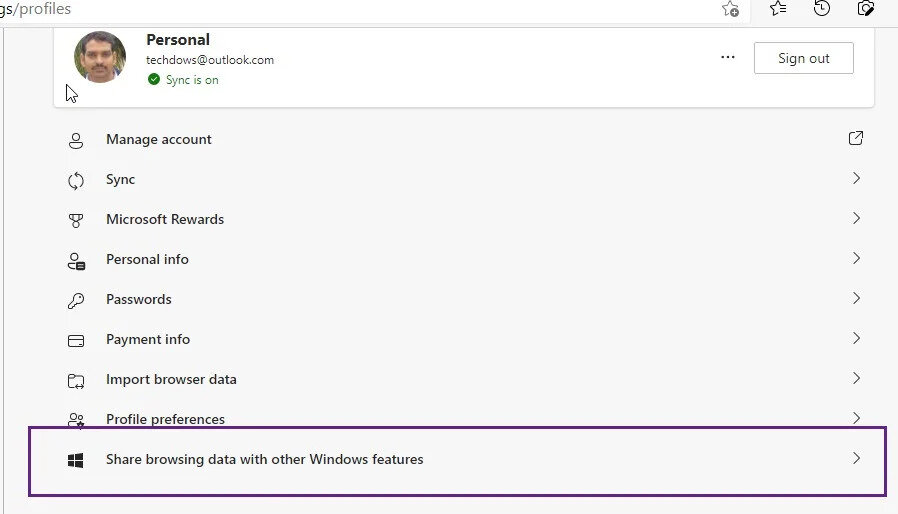Image resolution: width=898 pixels, height=514 pixels.
Task: Click the Personal info icon
Action: tap(76, 261)
